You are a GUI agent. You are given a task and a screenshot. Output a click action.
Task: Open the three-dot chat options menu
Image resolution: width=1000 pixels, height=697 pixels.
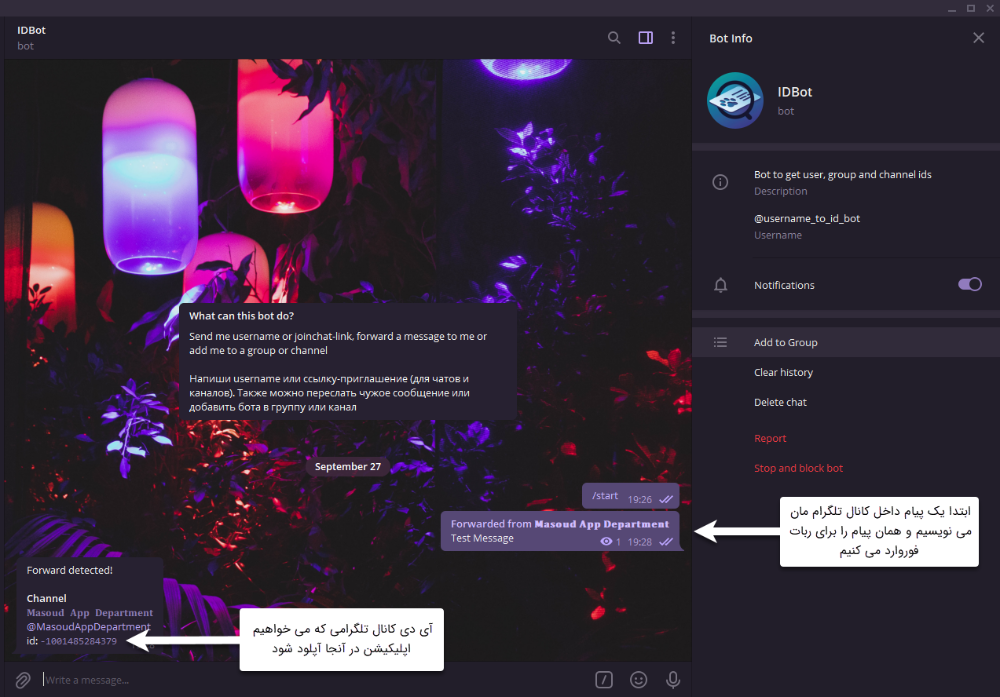(673, 38)
